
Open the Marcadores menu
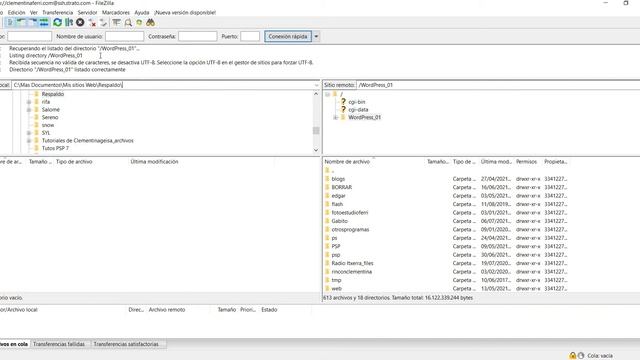click(116, 13)
